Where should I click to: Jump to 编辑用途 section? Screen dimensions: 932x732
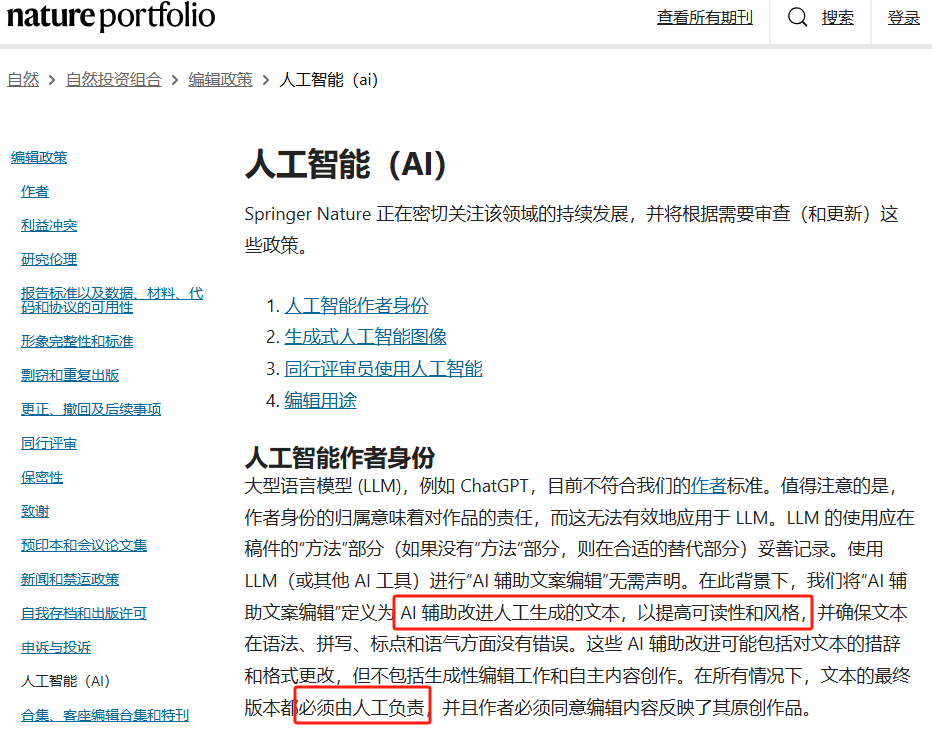[x=320, y=401]
